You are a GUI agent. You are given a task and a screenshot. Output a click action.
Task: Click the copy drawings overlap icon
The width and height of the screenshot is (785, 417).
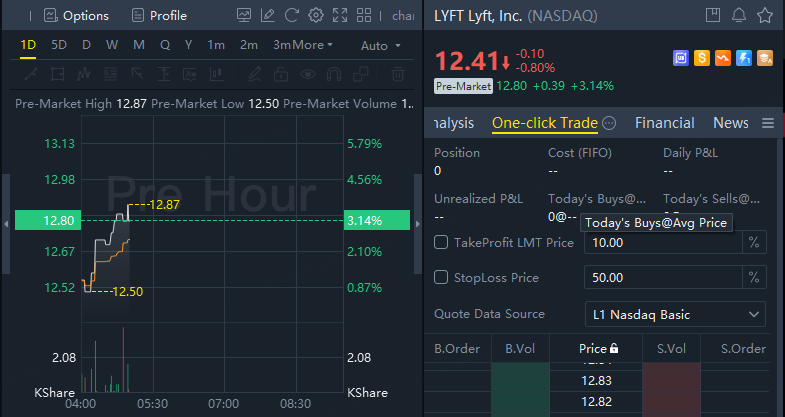[x=360, y=75]
